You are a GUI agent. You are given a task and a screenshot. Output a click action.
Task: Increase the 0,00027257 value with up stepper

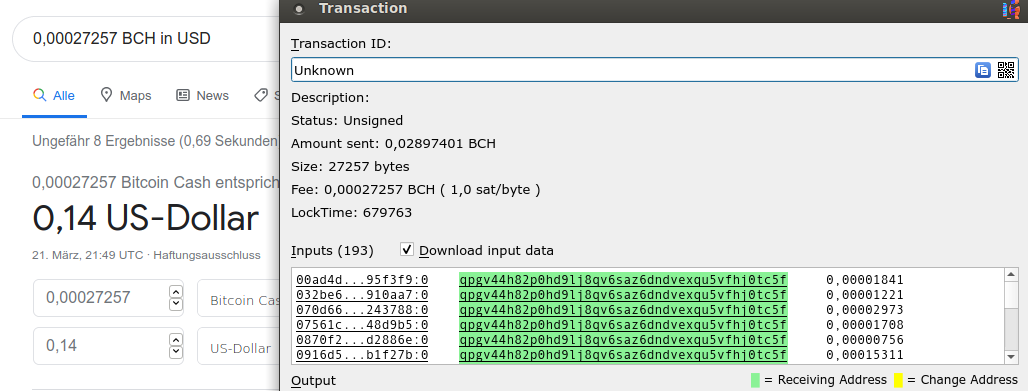[176, 291]
